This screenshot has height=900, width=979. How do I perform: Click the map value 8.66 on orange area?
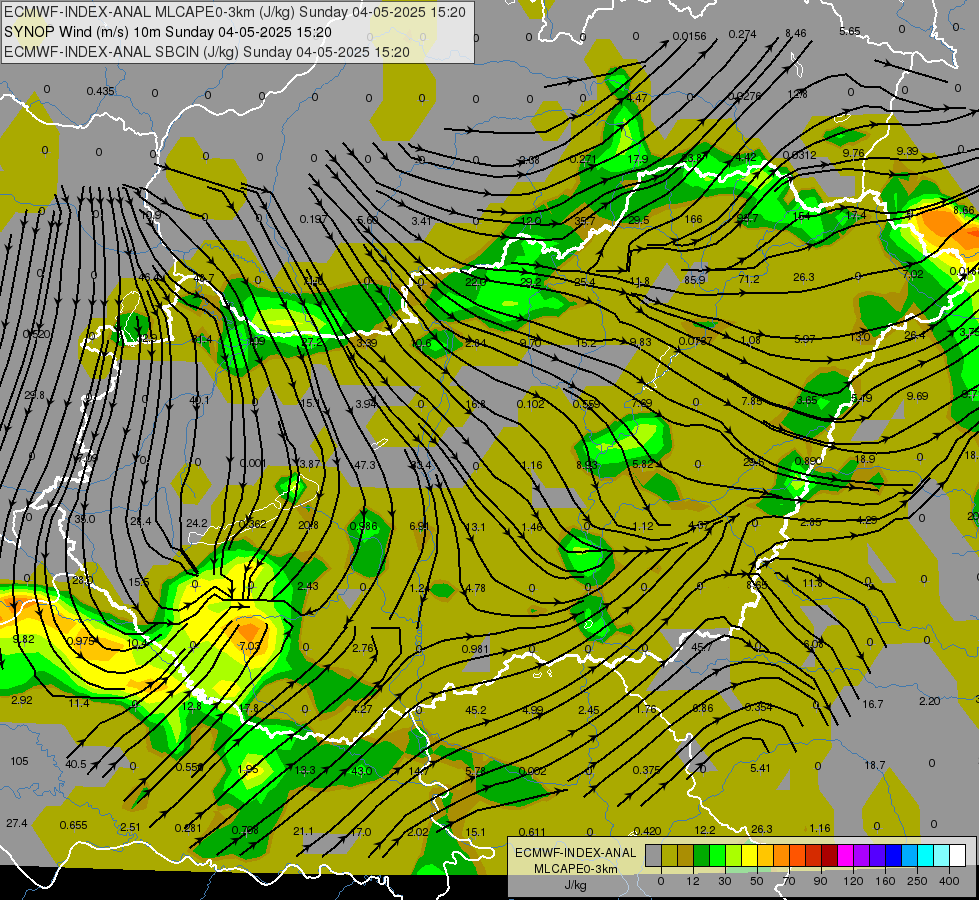pos(963,210)
